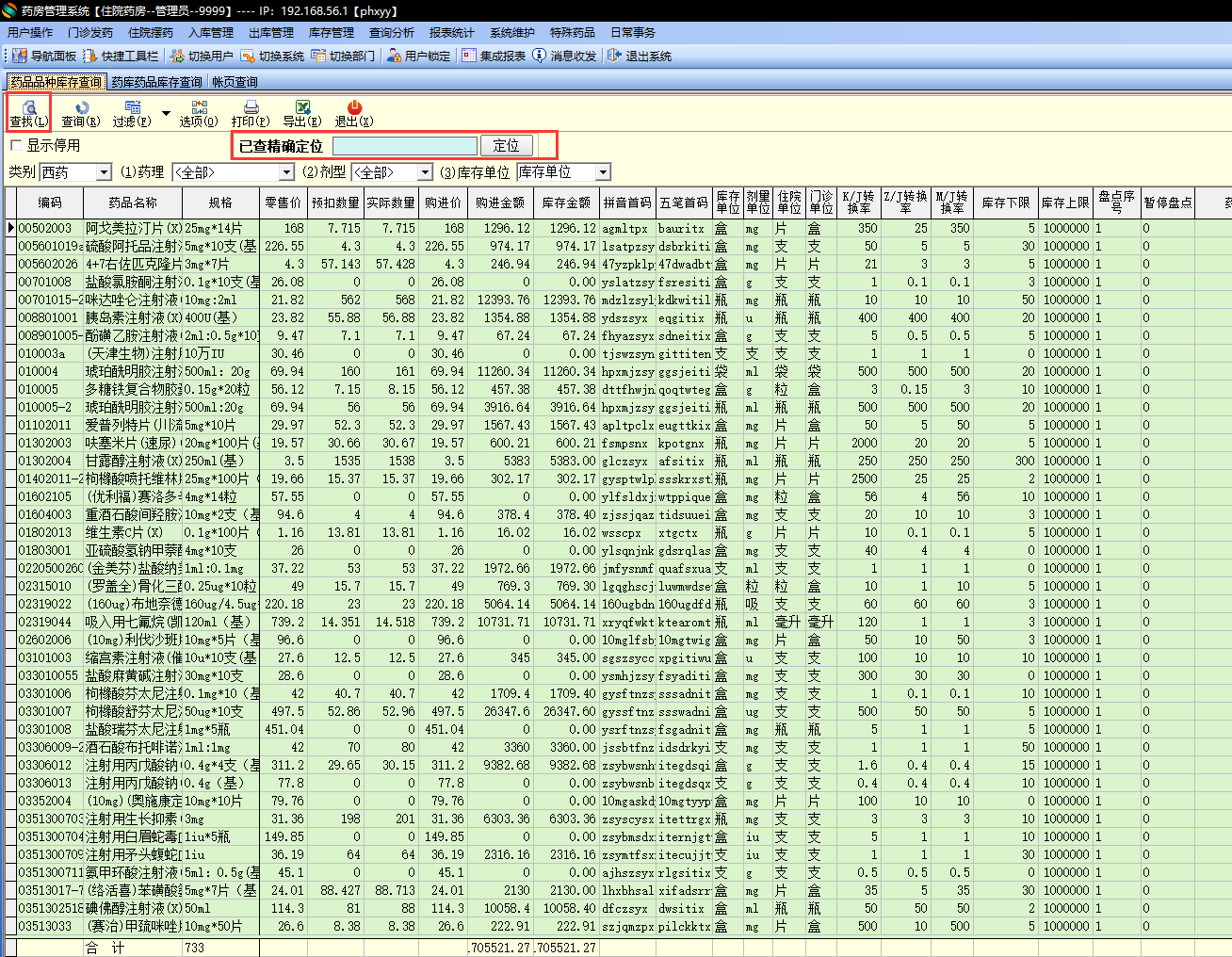Click the arrow beside 过滤(F)
The width and height of the screenshot is (1232, 957).
pyautogui.click(x=166, y=114)
